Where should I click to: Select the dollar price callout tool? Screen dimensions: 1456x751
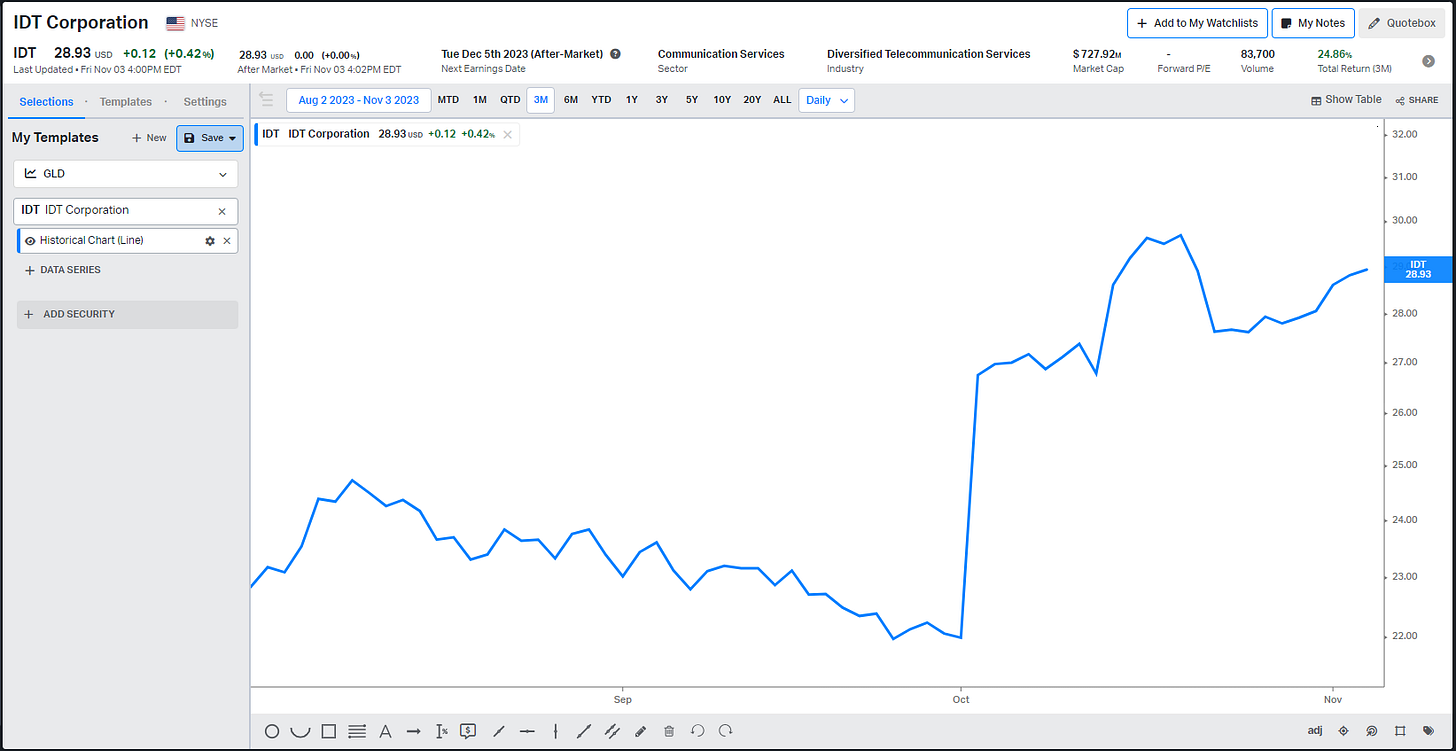pos(468,730)
